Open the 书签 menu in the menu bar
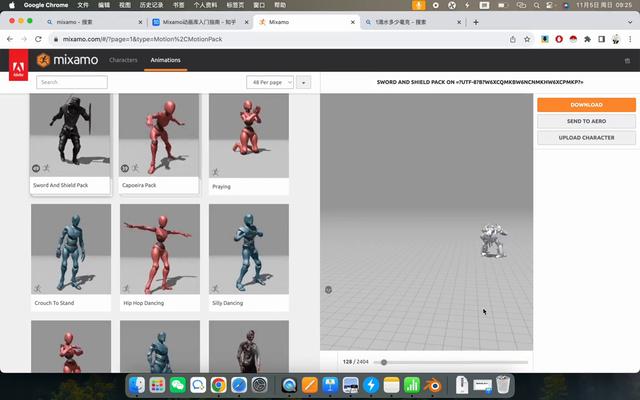This screenshot has height=400, width=640. coord(178,5)
